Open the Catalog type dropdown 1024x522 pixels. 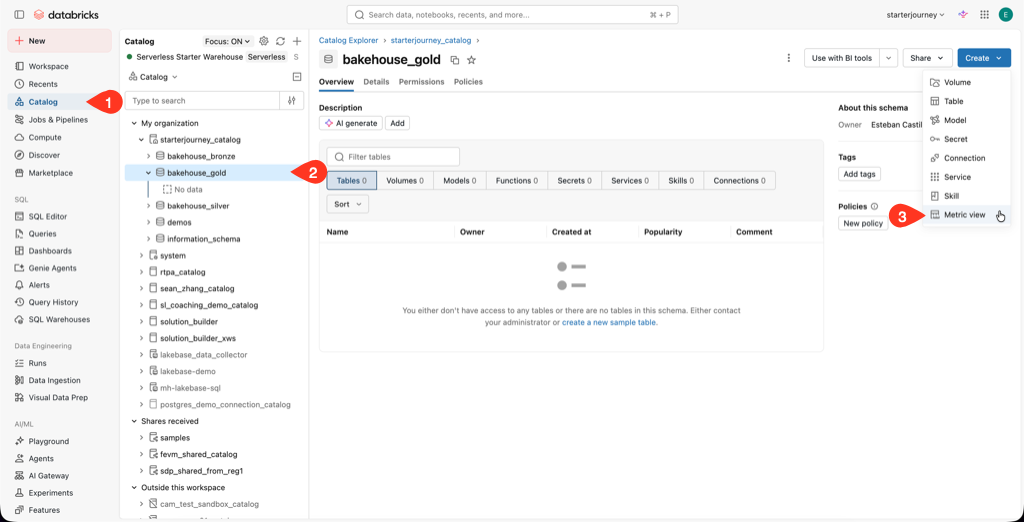(x=153, y=77)
